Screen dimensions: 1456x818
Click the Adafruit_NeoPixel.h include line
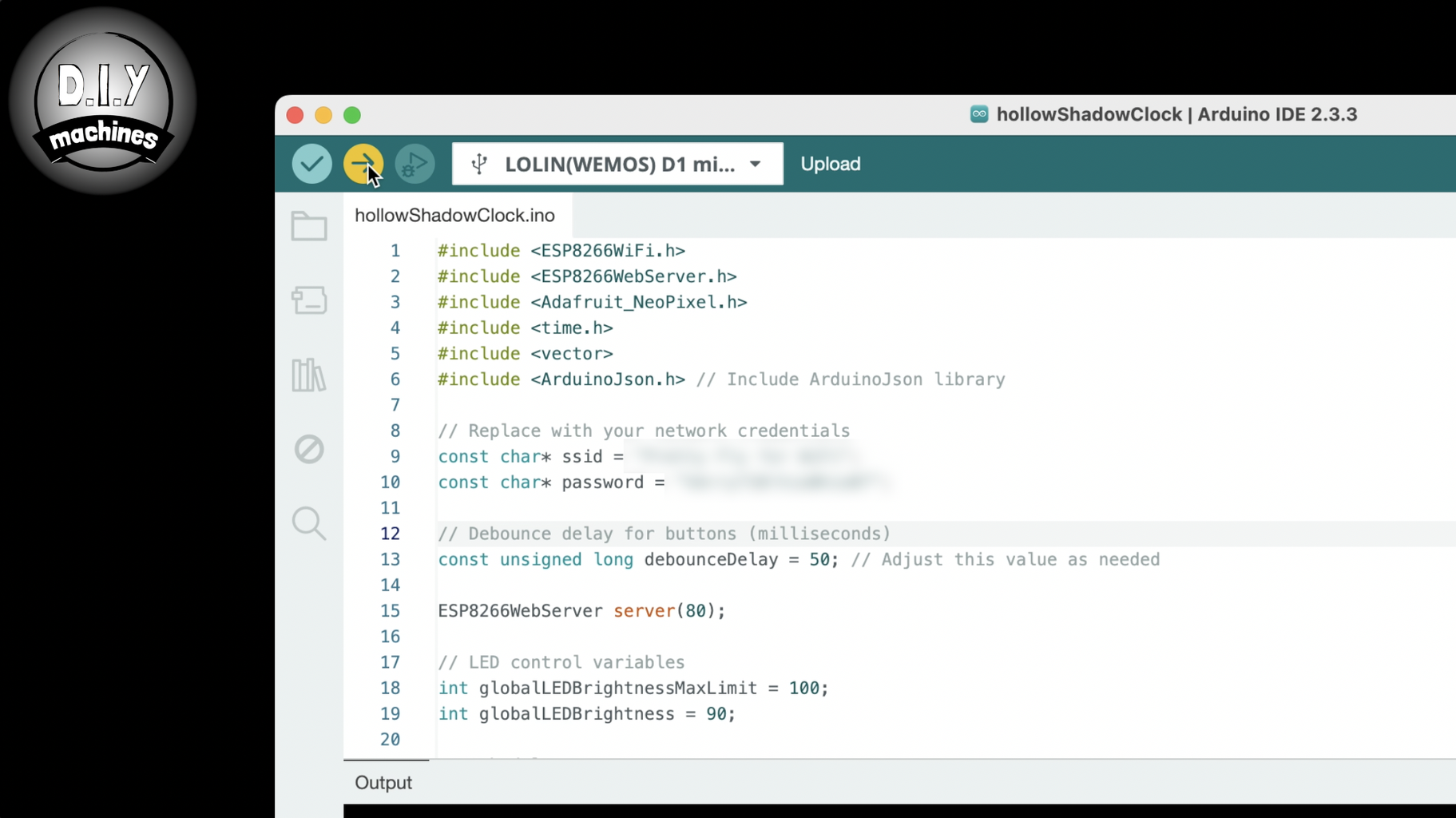click(x=593, y=302)
